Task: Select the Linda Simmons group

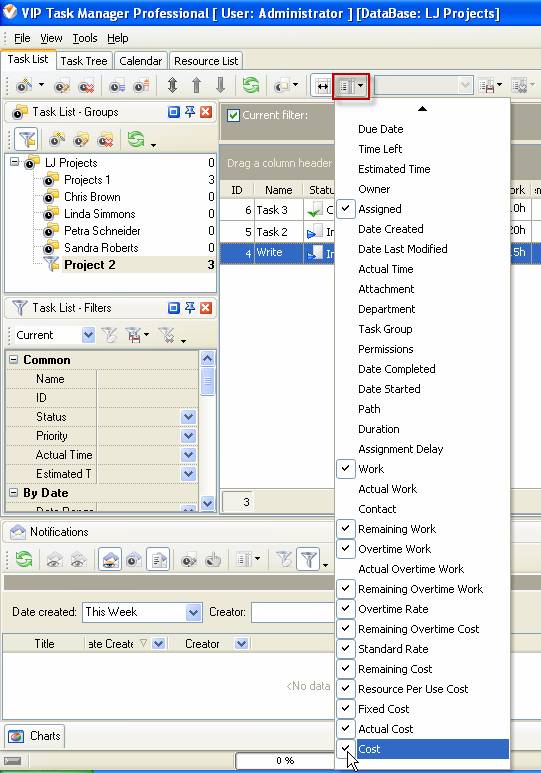Action: tap(100, 214)
